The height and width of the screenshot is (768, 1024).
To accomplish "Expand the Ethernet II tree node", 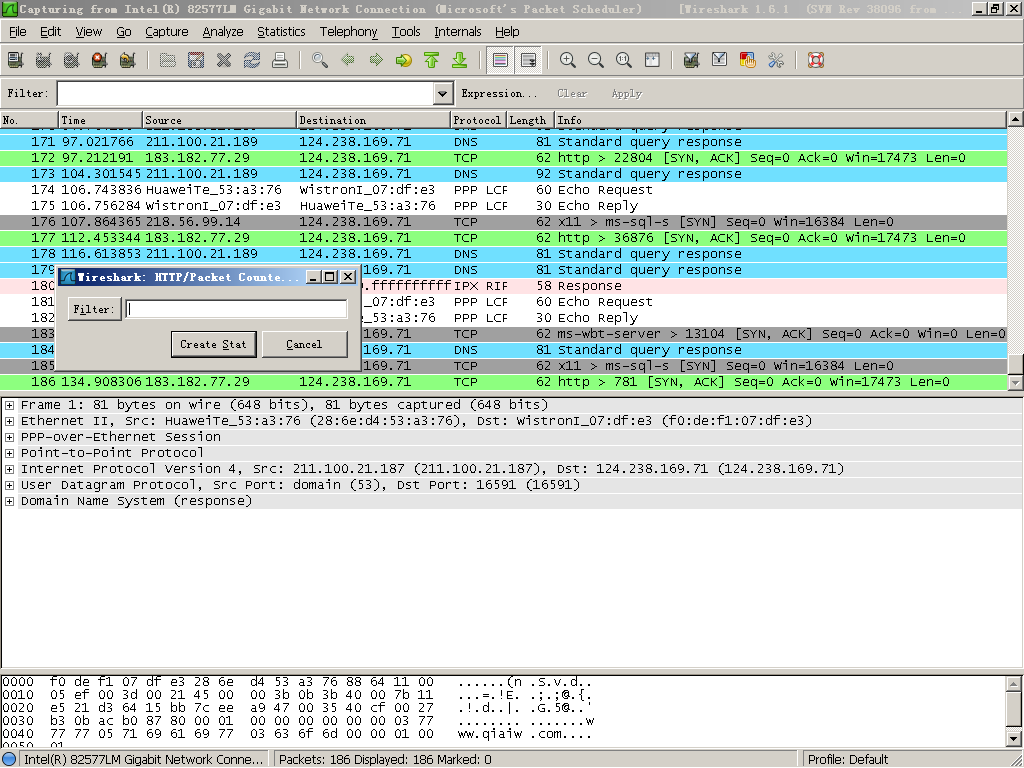I will (9, 421).
